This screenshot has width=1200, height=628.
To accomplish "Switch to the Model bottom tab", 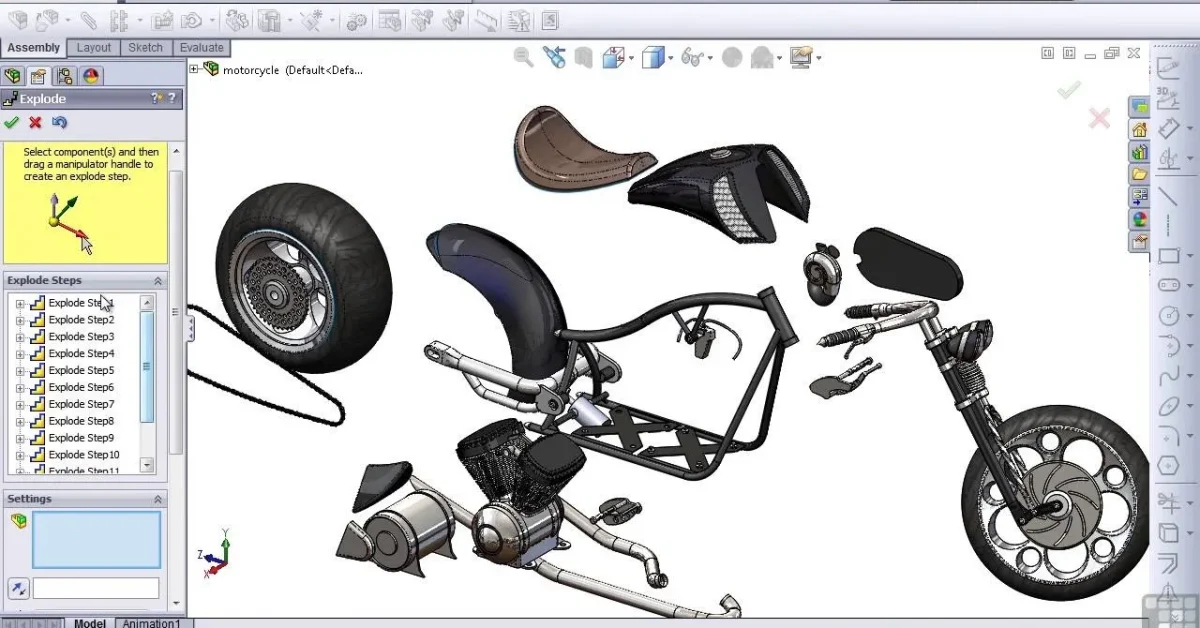I will pyautogui.click(x=90, y=623).
